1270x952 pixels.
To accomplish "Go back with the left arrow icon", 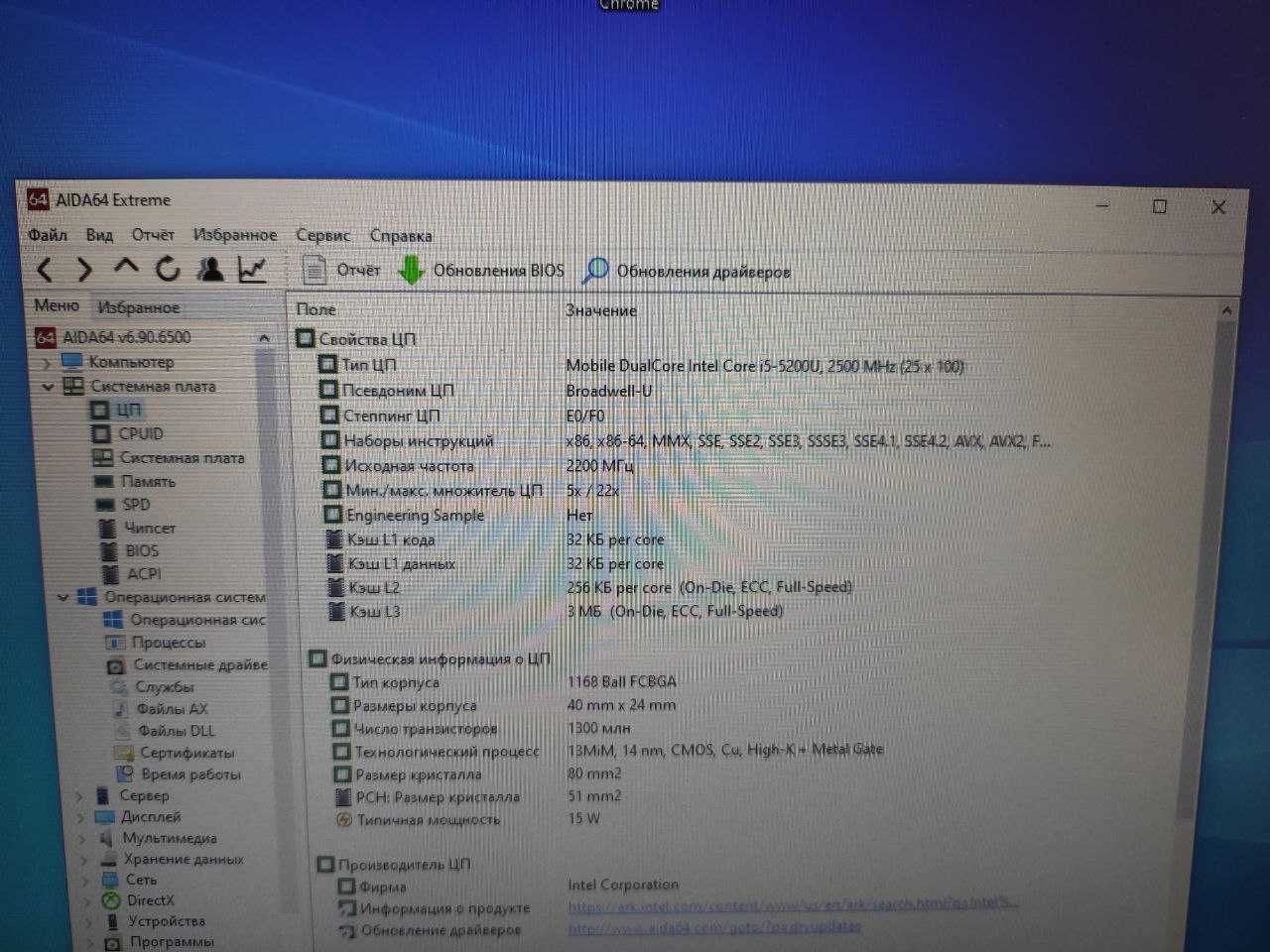I will tap(45, 270).
